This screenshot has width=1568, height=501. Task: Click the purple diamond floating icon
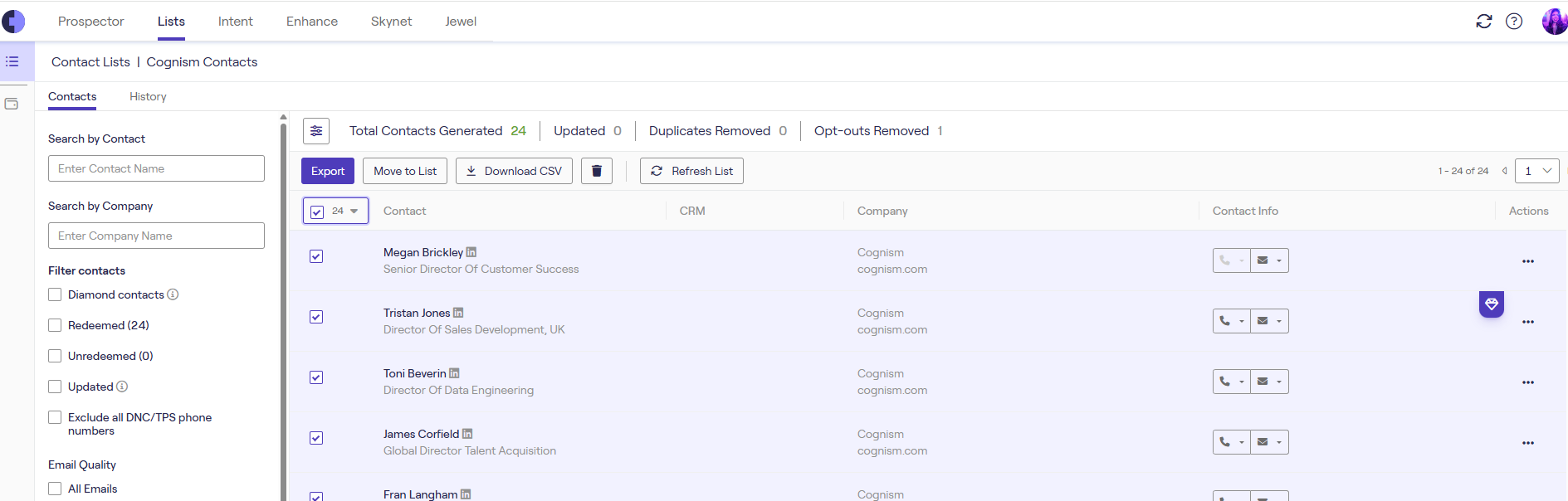tap(1491, 304)
